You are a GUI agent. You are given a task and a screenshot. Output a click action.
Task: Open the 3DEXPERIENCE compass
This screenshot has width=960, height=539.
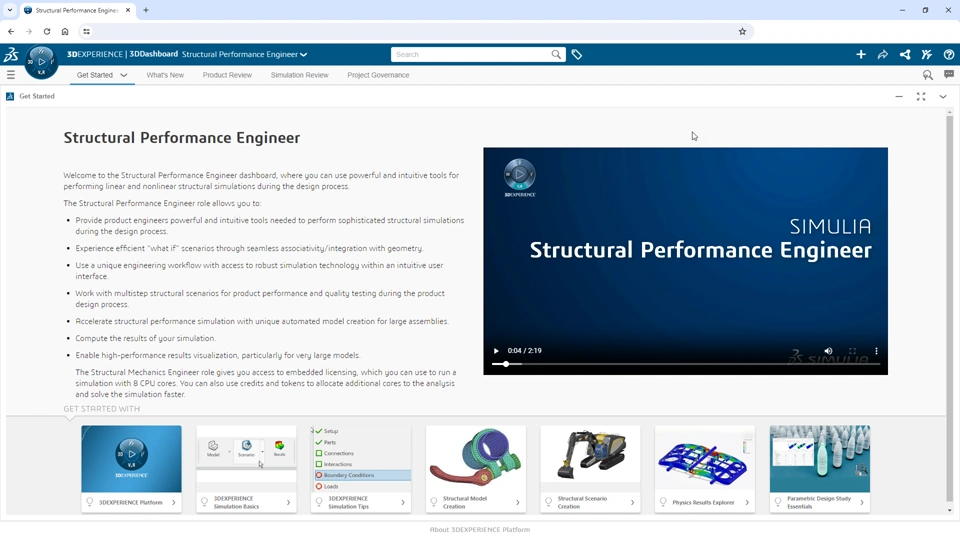(x=41, y=62)
